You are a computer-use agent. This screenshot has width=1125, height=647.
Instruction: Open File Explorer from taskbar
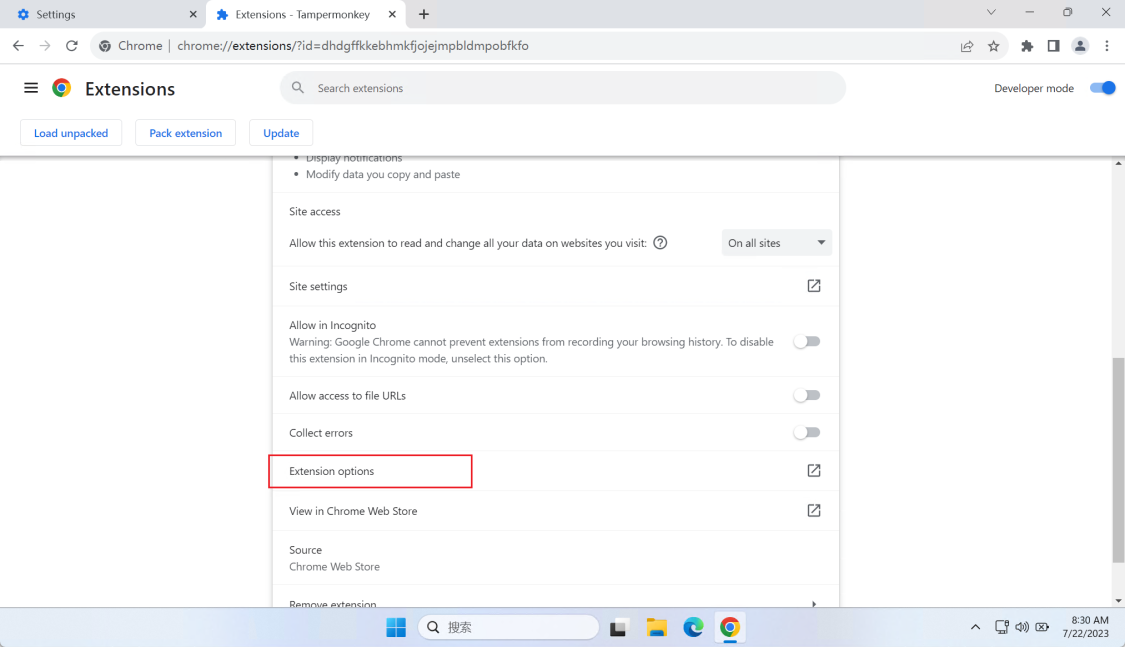(x=656, y=628)
